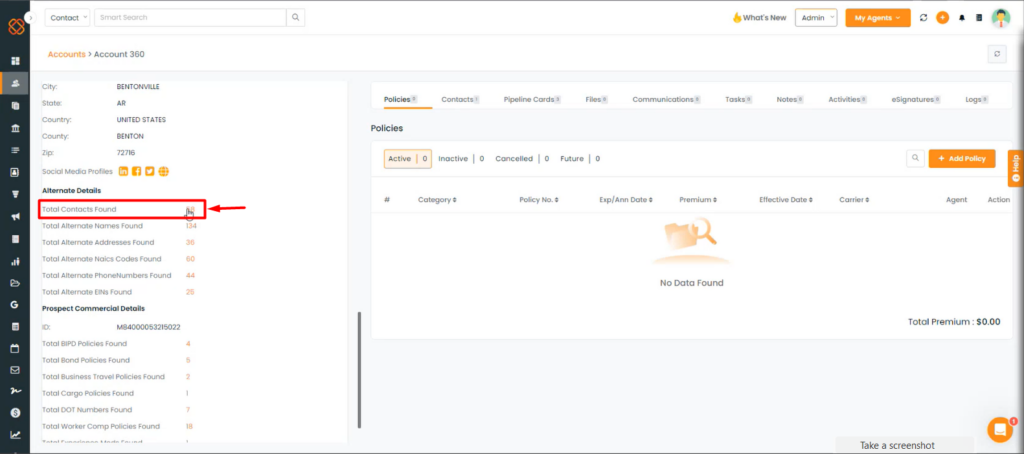This screenshot has width=1024, height=454.
Task: Switch to the Pipeline Cards tab
Action: coord(533,100)
